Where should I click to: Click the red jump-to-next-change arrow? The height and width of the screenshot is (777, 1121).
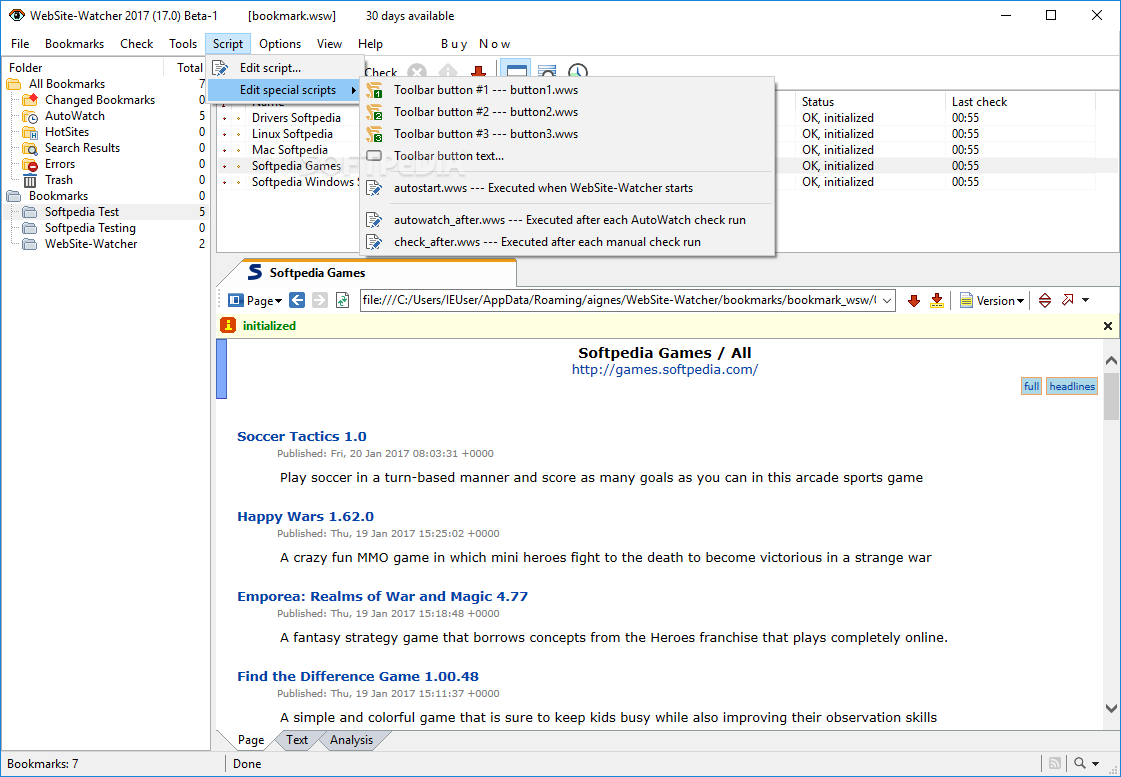coord(913,301)
